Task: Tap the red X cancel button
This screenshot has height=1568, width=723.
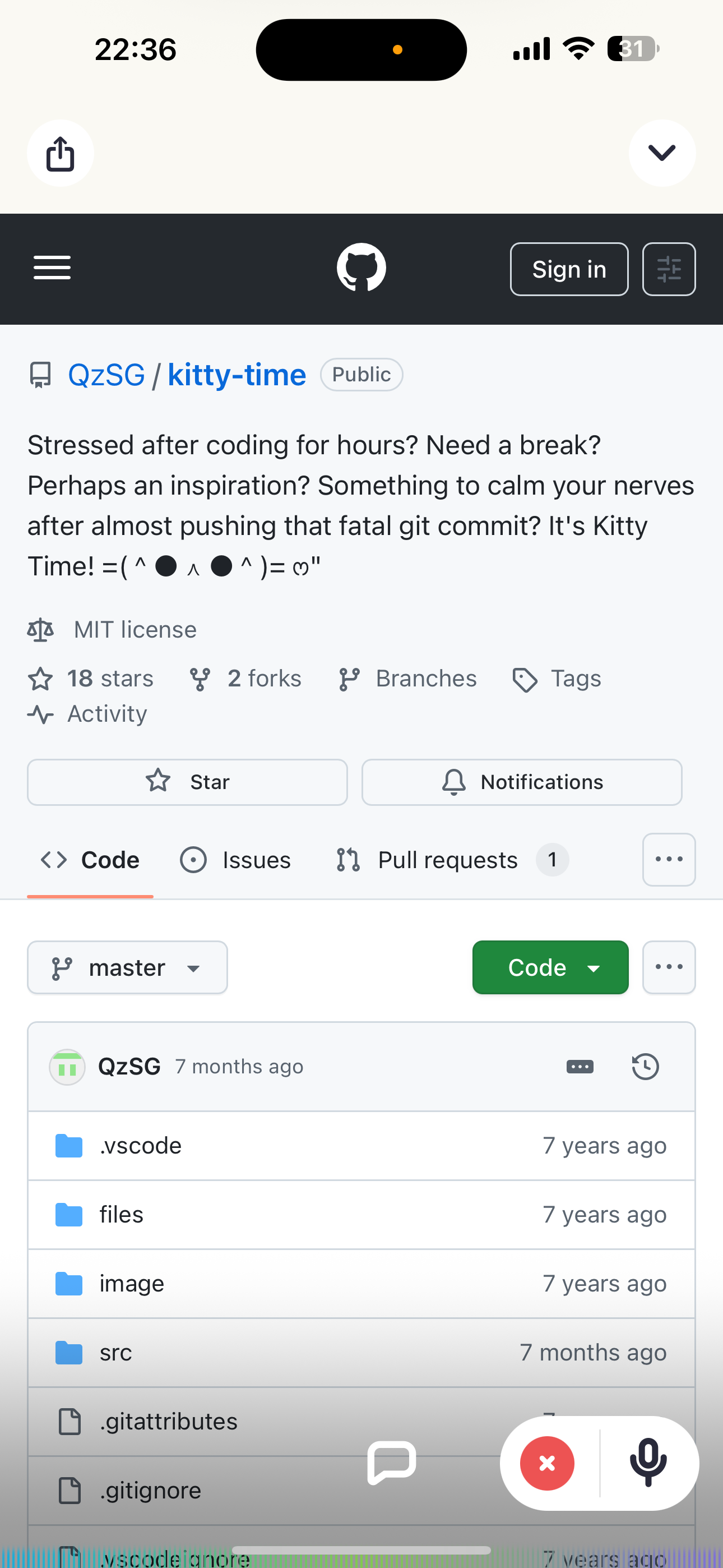Action: click(547, 1463)
